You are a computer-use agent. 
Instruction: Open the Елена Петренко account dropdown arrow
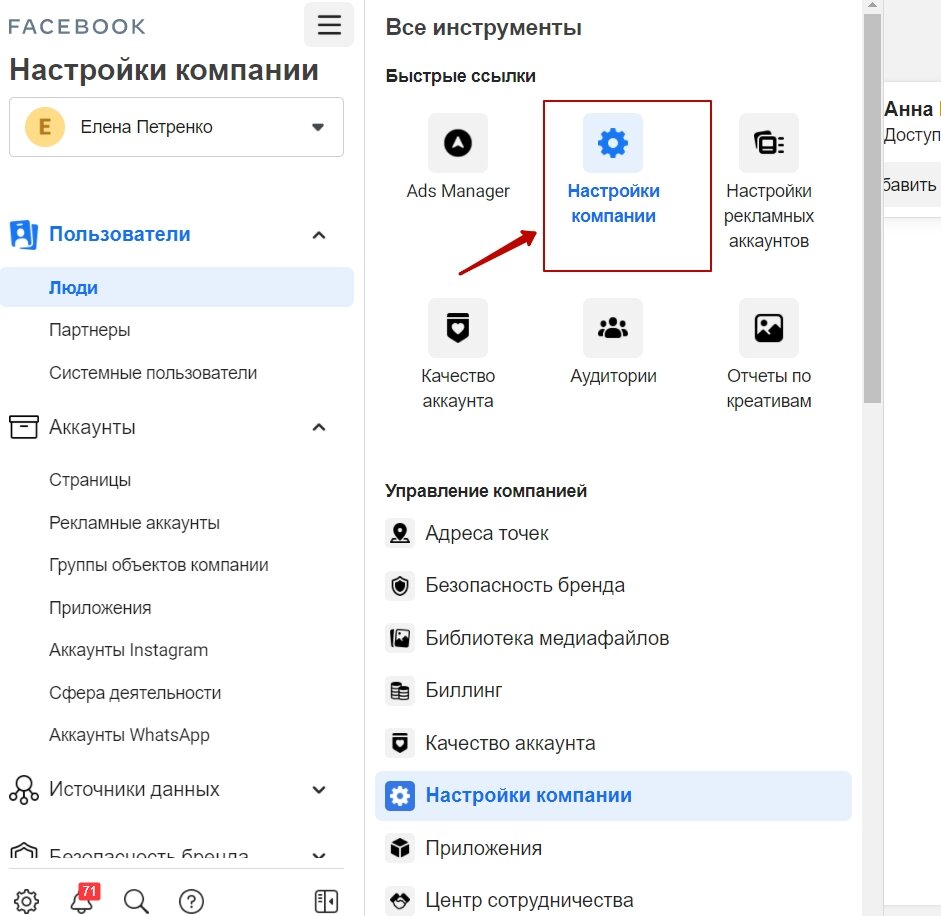(318, 127)
